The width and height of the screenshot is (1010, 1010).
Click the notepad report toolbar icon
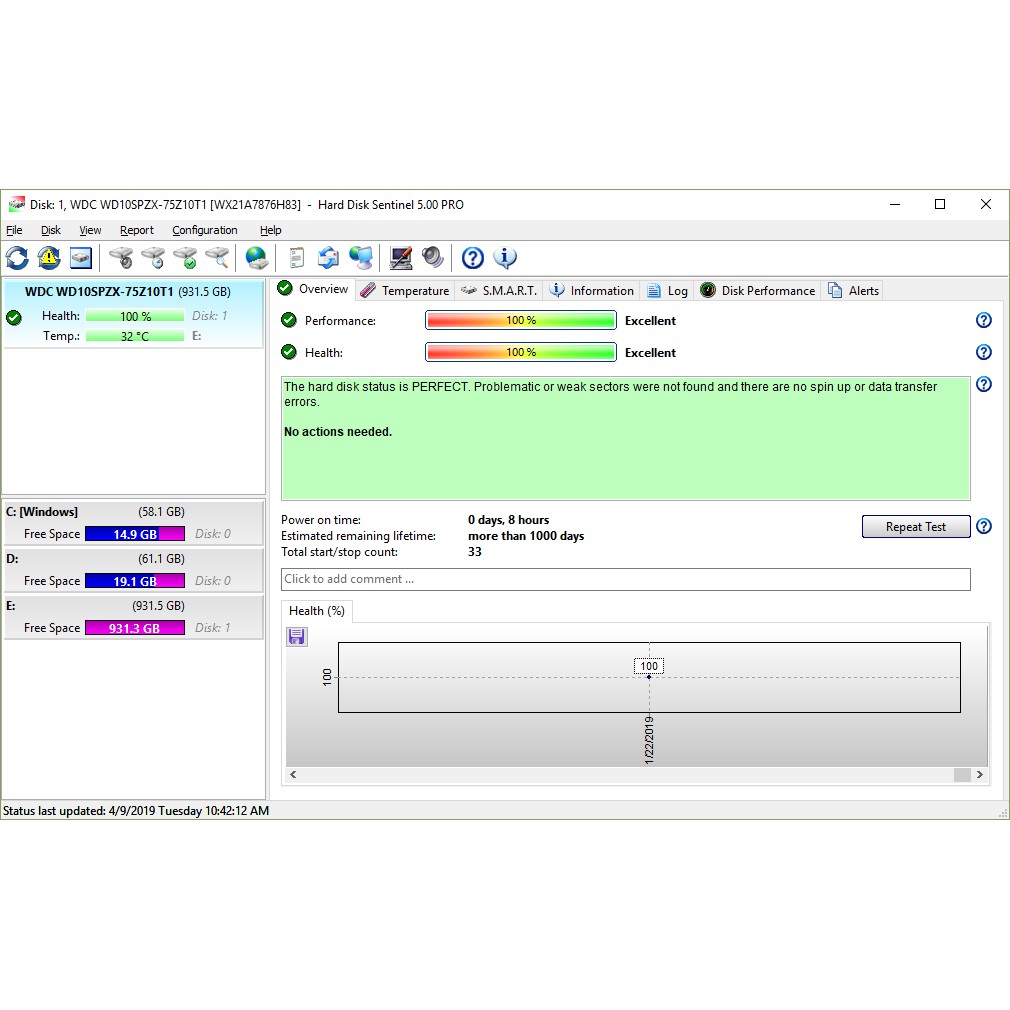(296, 258)
